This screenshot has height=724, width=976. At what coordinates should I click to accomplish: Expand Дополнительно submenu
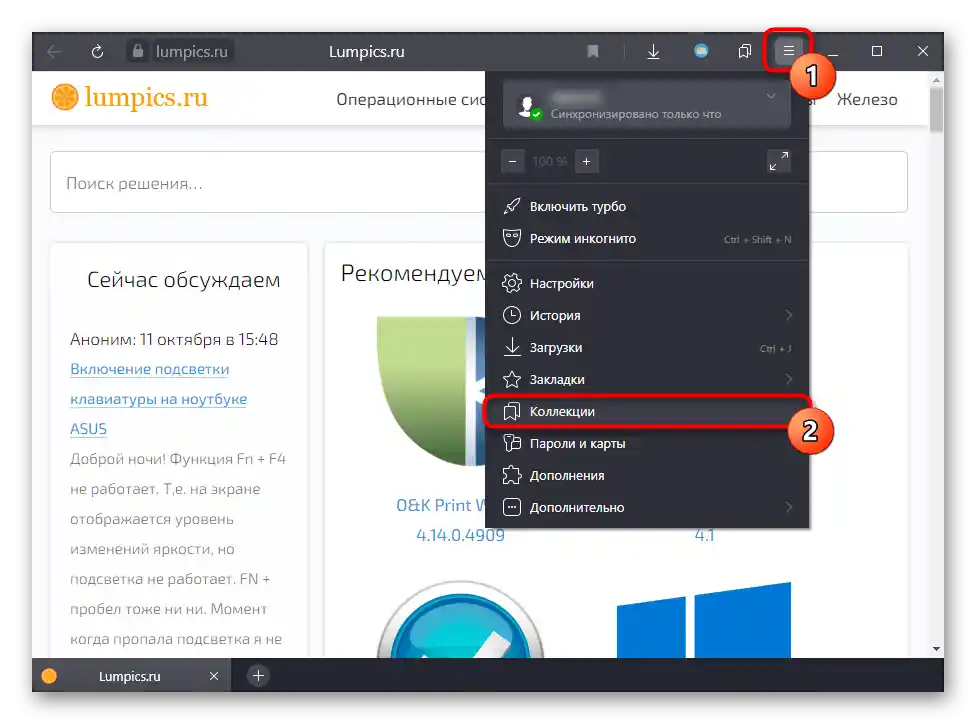647,507
